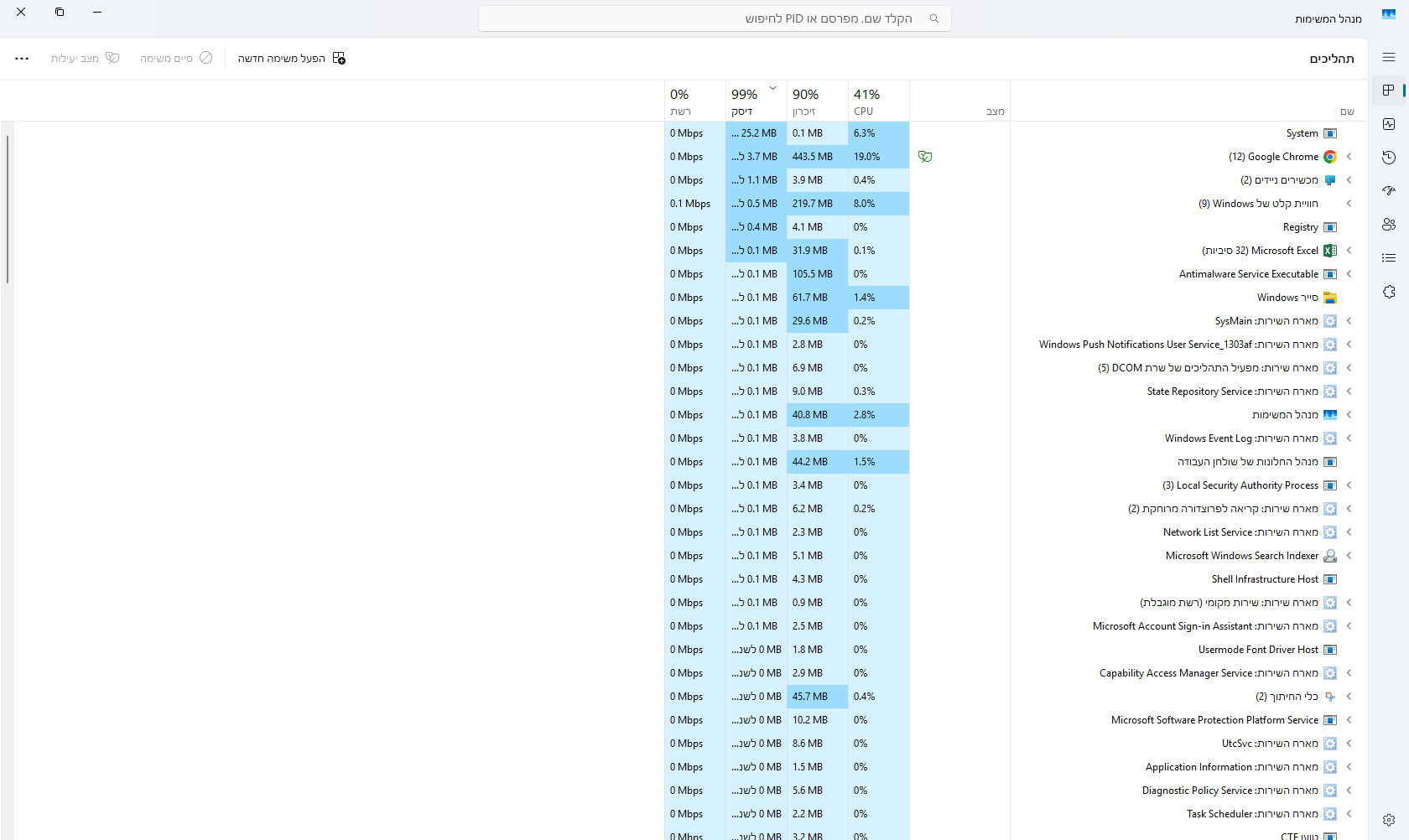Expand the מכשירים ניידים (2) group
1409x840 pixels.
(1349, 180)
